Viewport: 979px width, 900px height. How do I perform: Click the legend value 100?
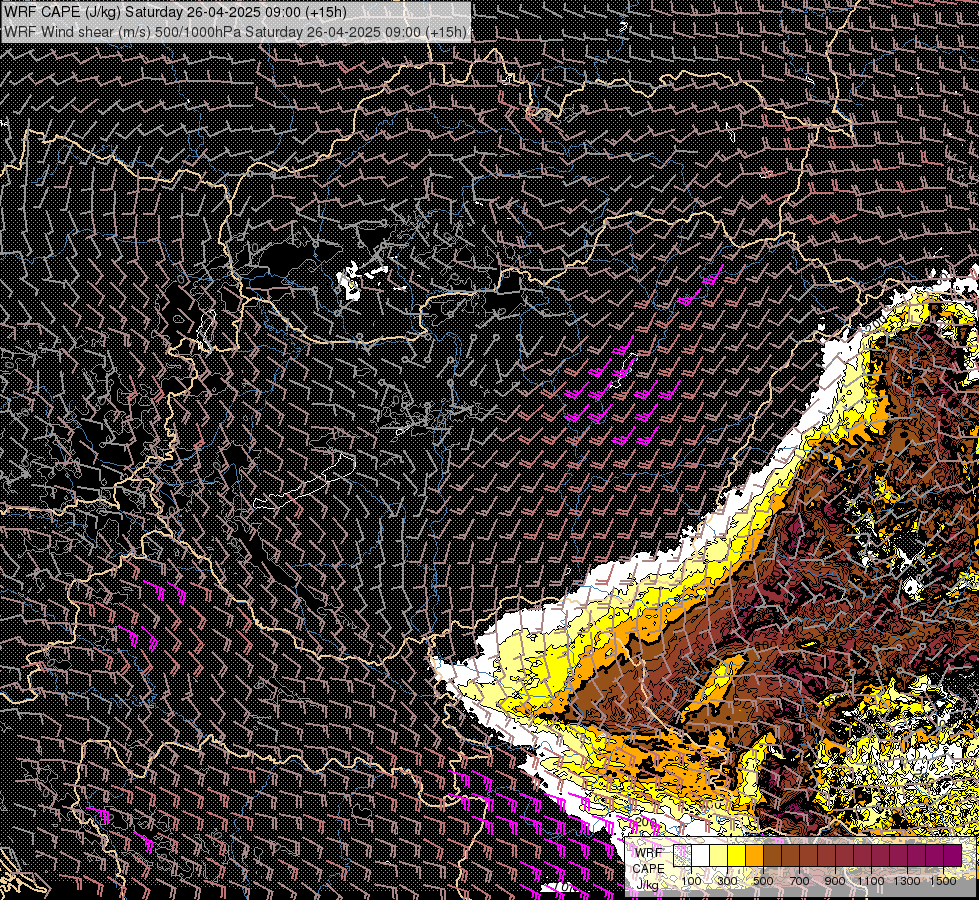691,881
